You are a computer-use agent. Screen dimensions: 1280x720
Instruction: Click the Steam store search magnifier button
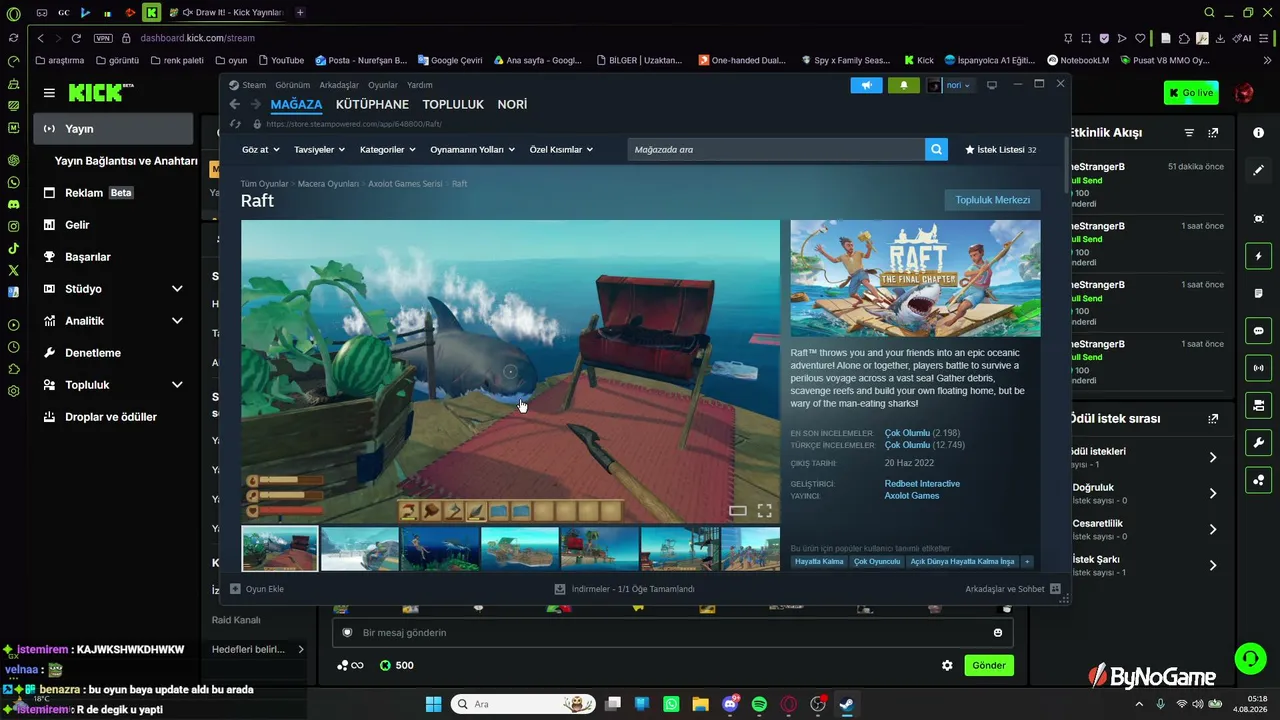[936, 149]
